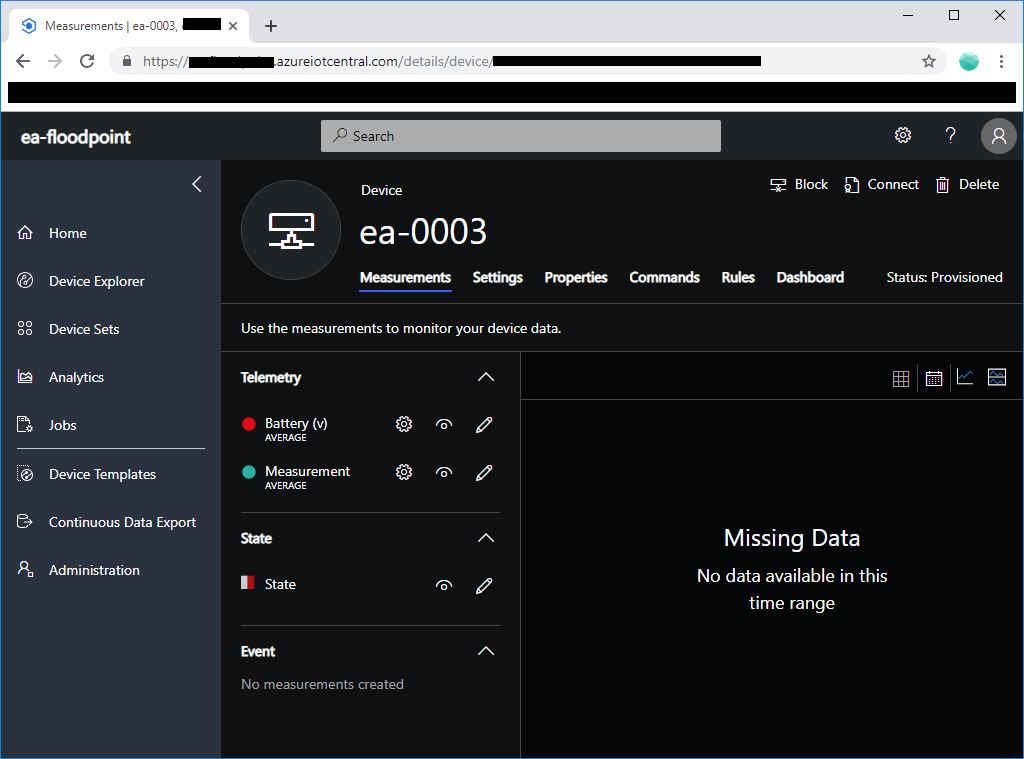This screenshot has width=1024, height=759.
Task: Click the red color dot next to Battery
Action: 249,423
